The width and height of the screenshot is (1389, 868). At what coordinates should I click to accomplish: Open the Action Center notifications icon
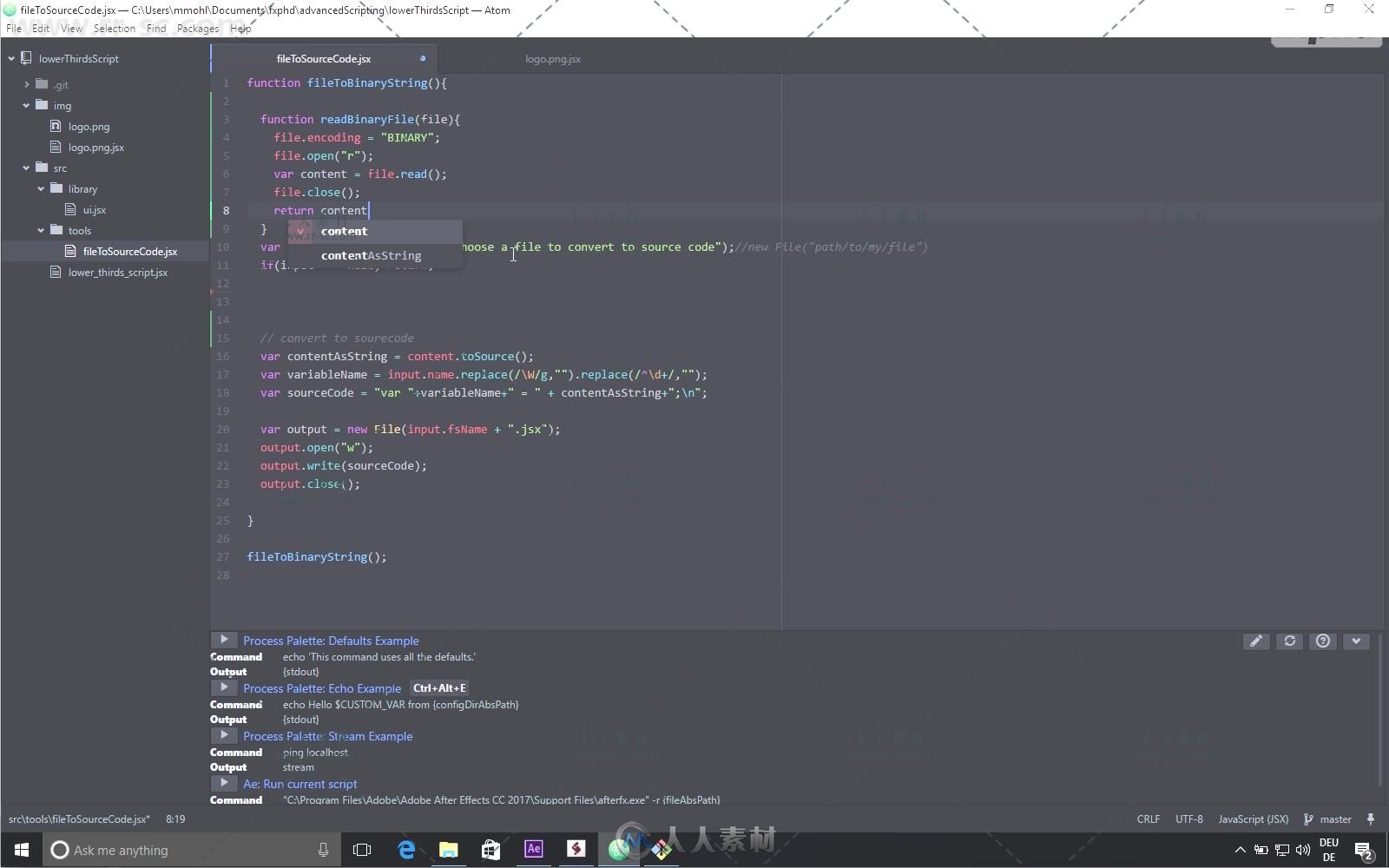(x=1364, y=850)
